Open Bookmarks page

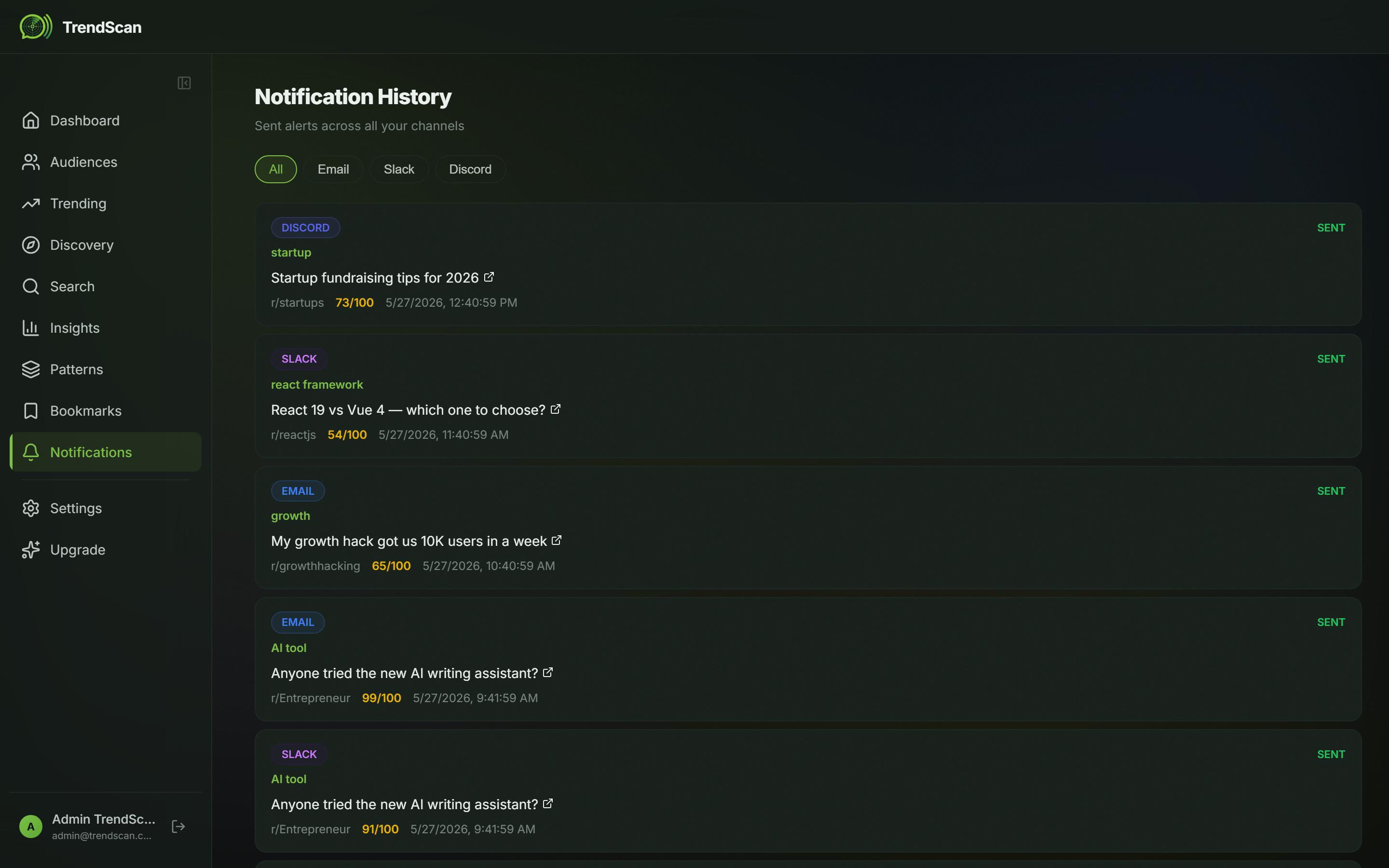point(106,411)
